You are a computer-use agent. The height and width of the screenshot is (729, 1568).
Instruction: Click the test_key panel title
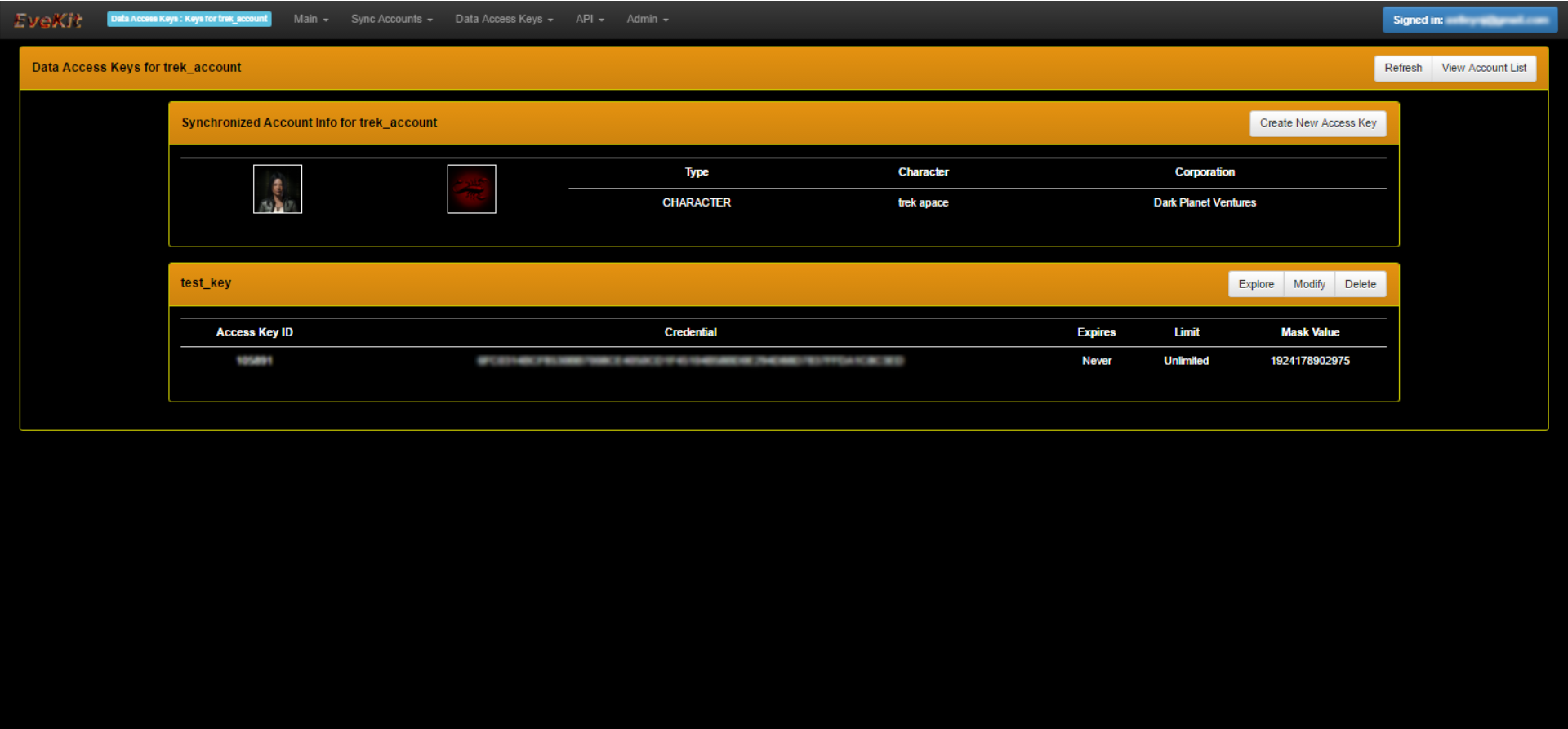(x=206, y=282)
